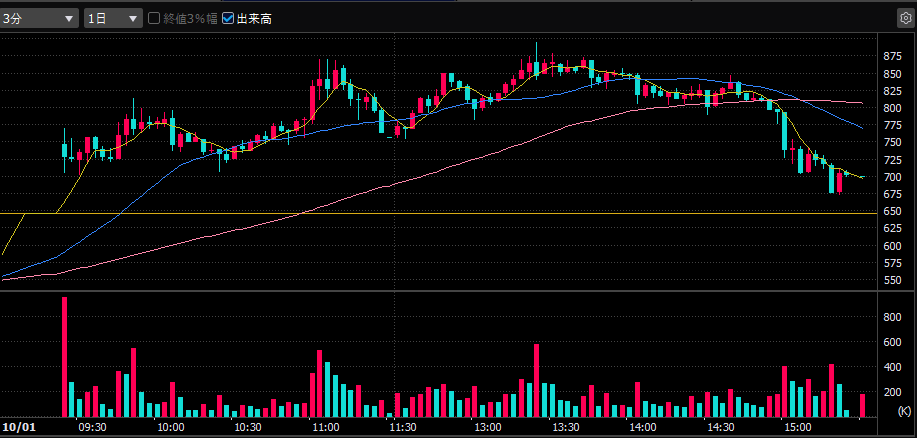Click the last red volume bar on the right
This screenshot has width=917, height=438.
pyautogui.click(x=862, y=405)
